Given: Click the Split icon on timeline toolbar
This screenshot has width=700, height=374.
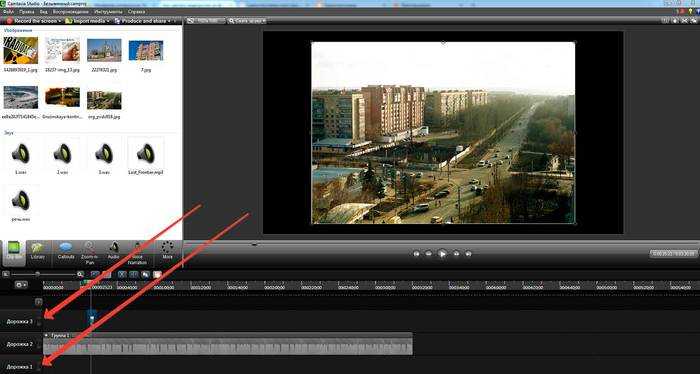Looking at the screenshot, I should coord(133,274).
